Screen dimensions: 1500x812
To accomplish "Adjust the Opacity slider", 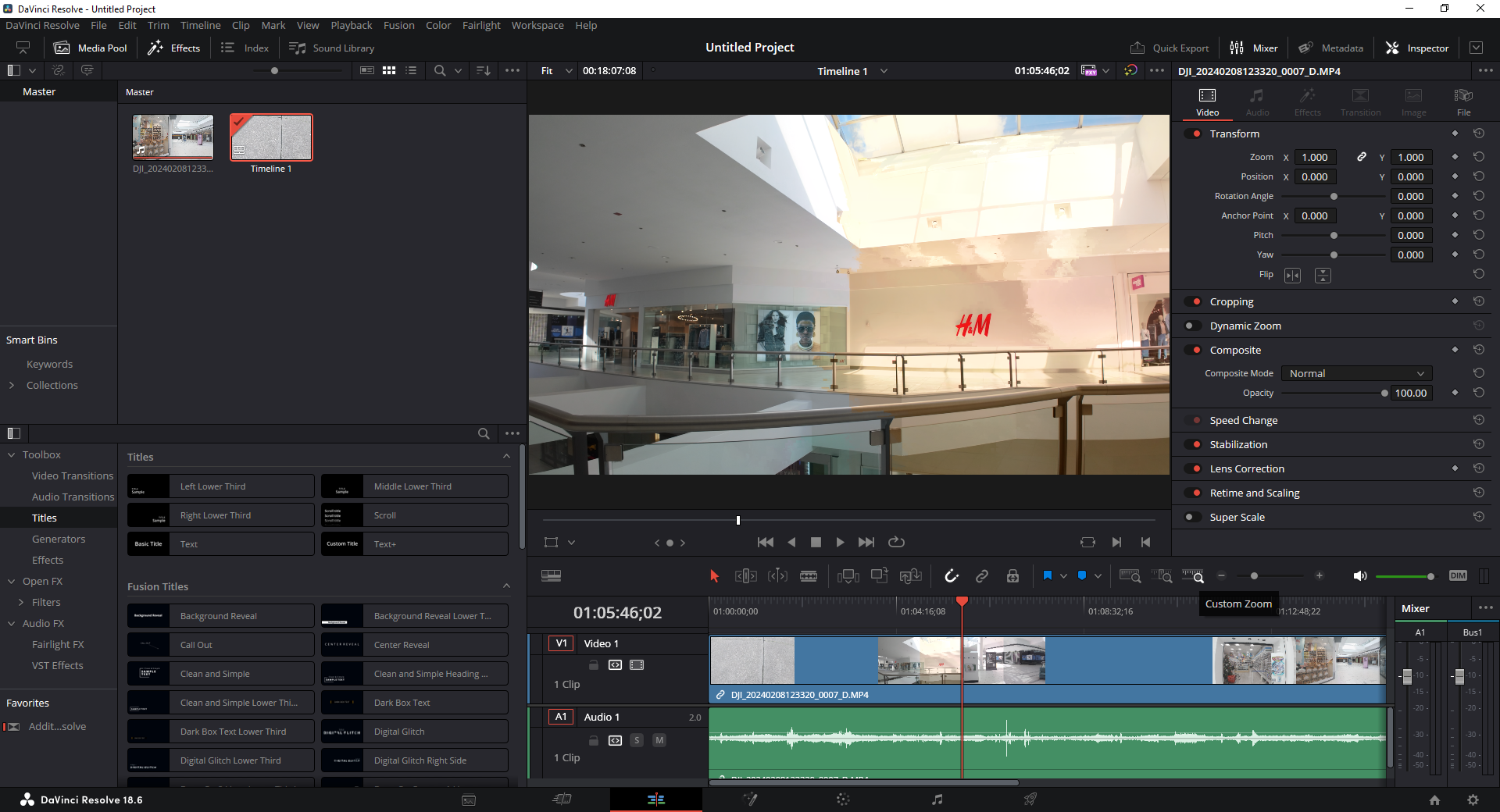I will [1334, 393].
